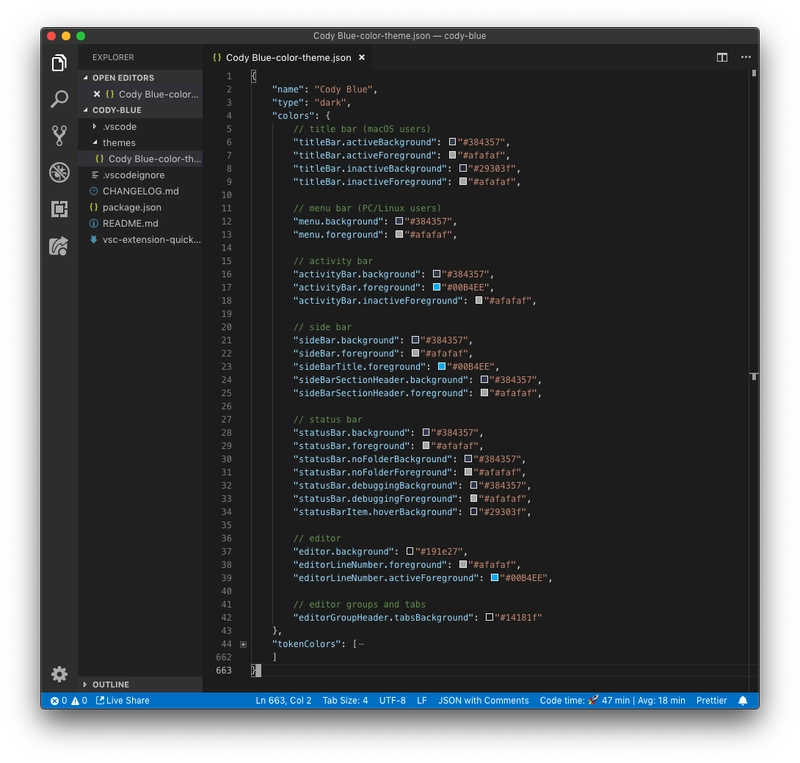Click activityBar.foreground blue swatch on line 17
This screenshot has width=800, height=763.
pos(436,287)
